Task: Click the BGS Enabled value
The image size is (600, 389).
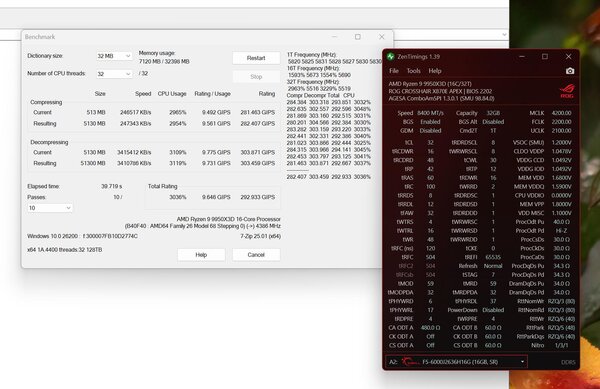Action: 430,122
